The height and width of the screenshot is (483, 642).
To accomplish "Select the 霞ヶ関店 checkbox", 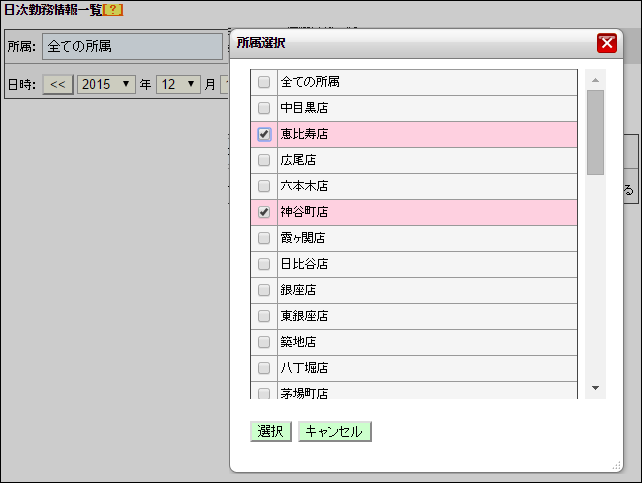I will [264, 238].
